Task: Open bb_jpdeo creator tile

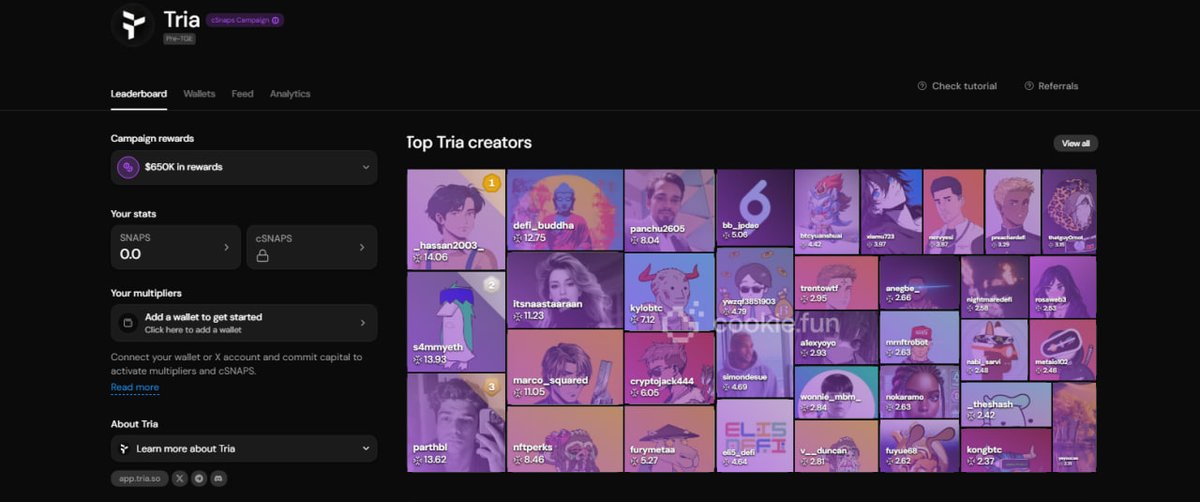Action: (755, 208)
